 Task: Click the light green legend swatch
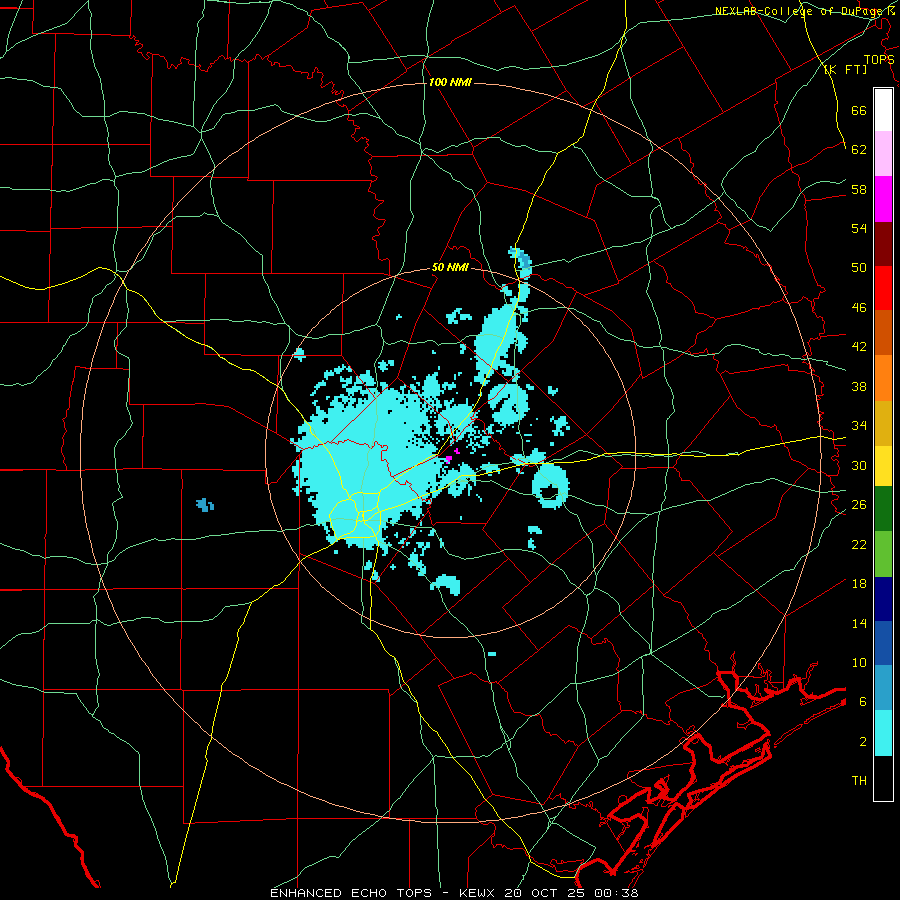[x=883, y=554]
